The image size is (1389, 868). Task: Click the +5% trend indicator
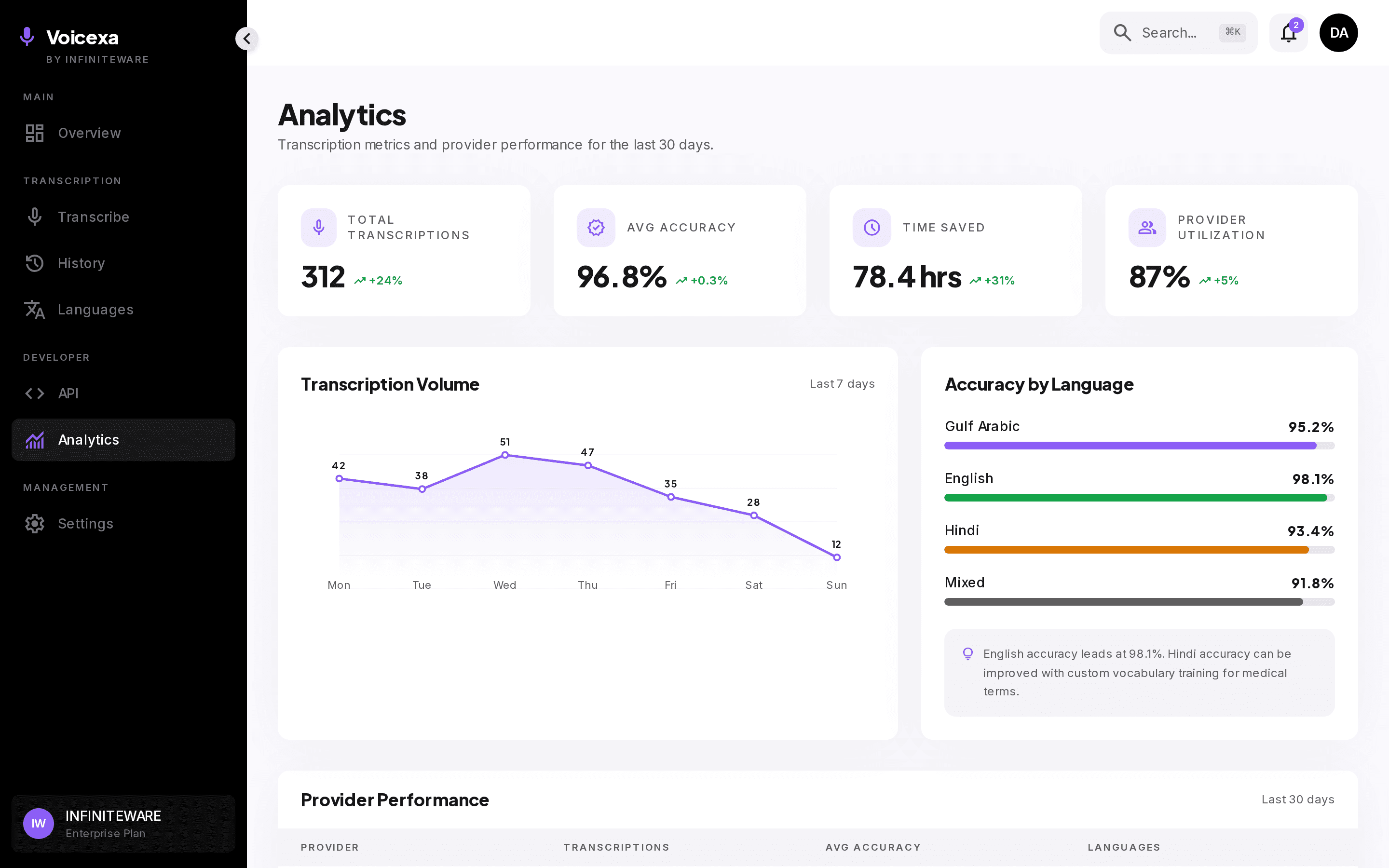[x=1219, y=281]
